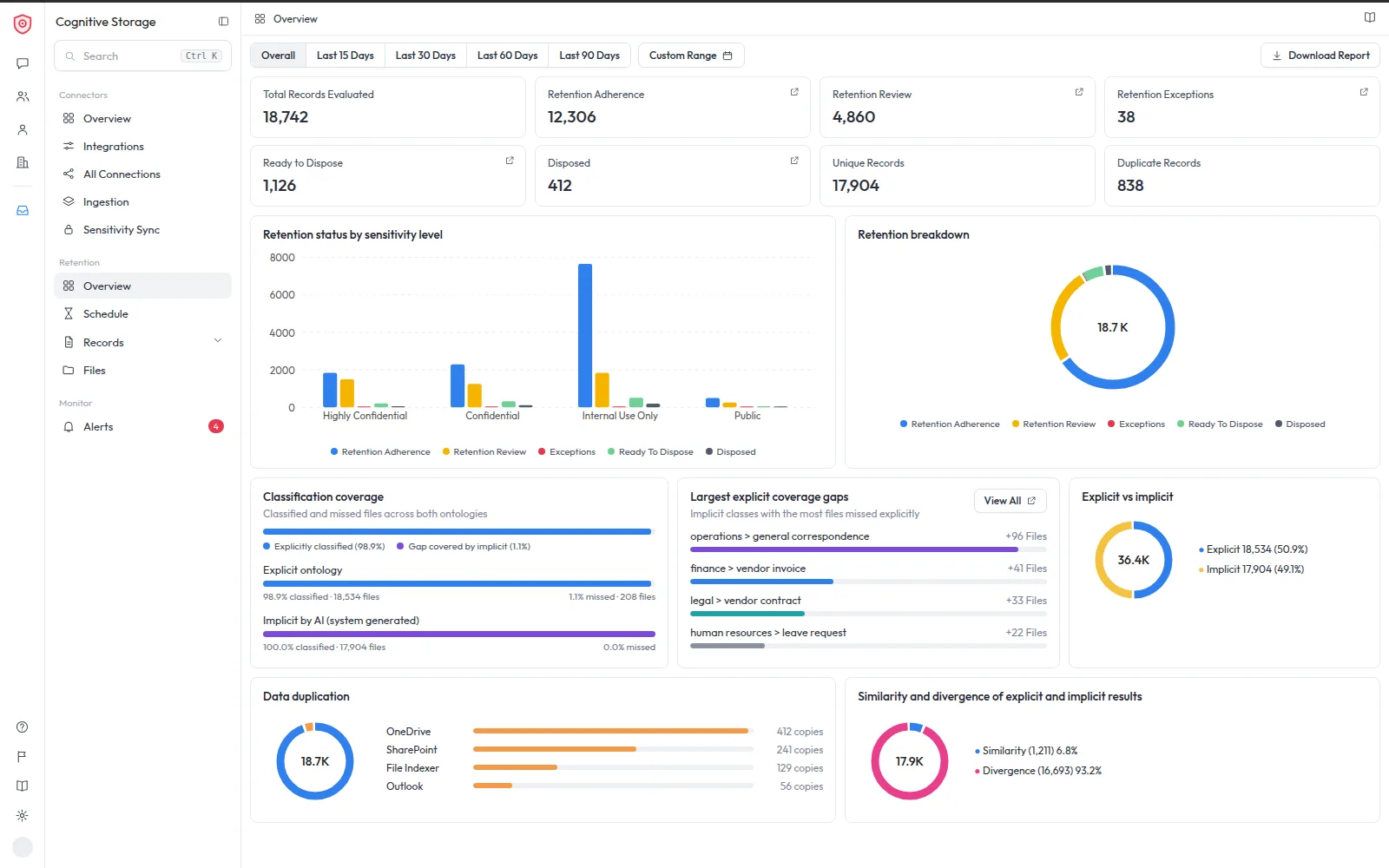Open Alerts with 4 badge

pyautogui.click(x=142, y=427)
